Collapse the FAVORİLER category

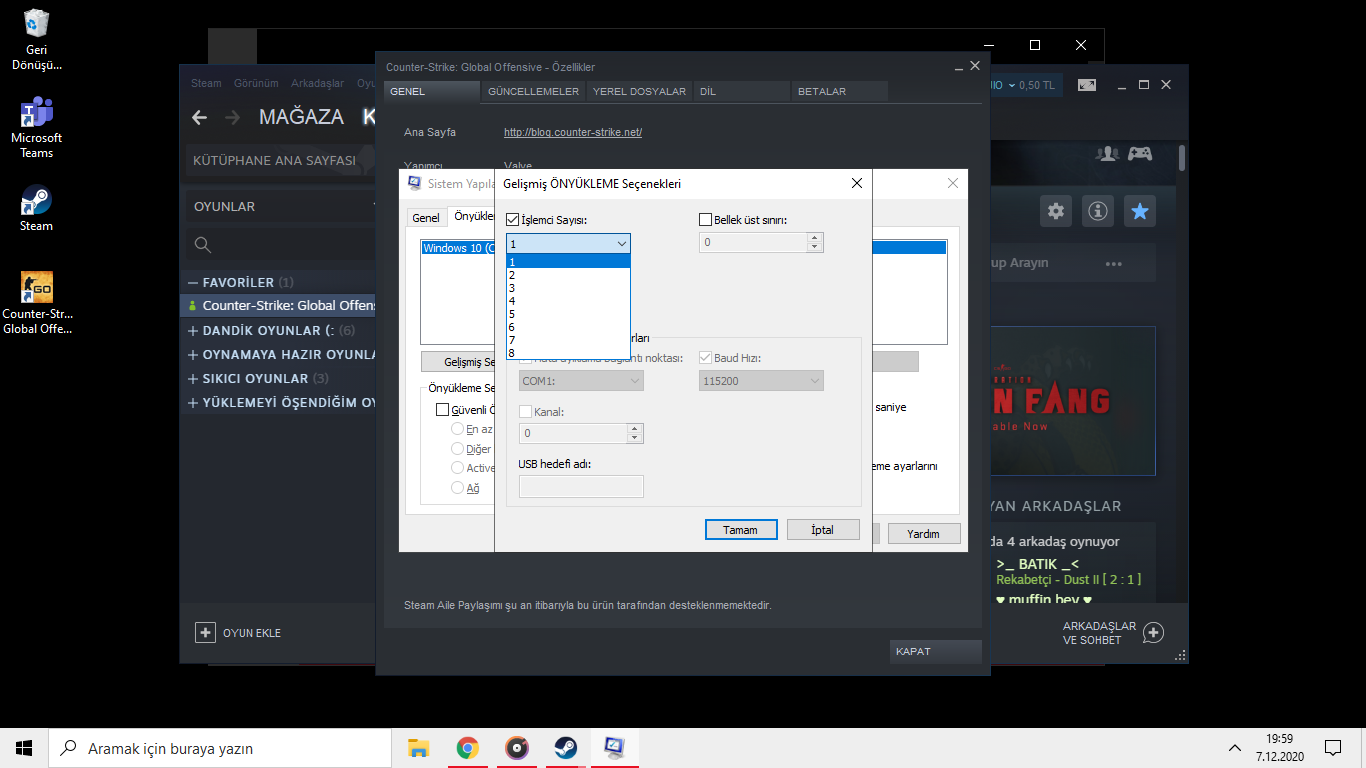click(x=194, y=283)
